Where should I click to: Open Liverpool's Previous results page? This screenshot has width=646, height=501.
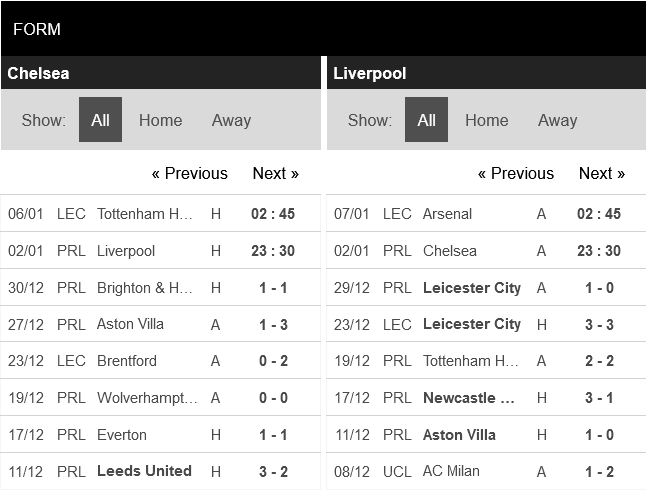point(515,173)
